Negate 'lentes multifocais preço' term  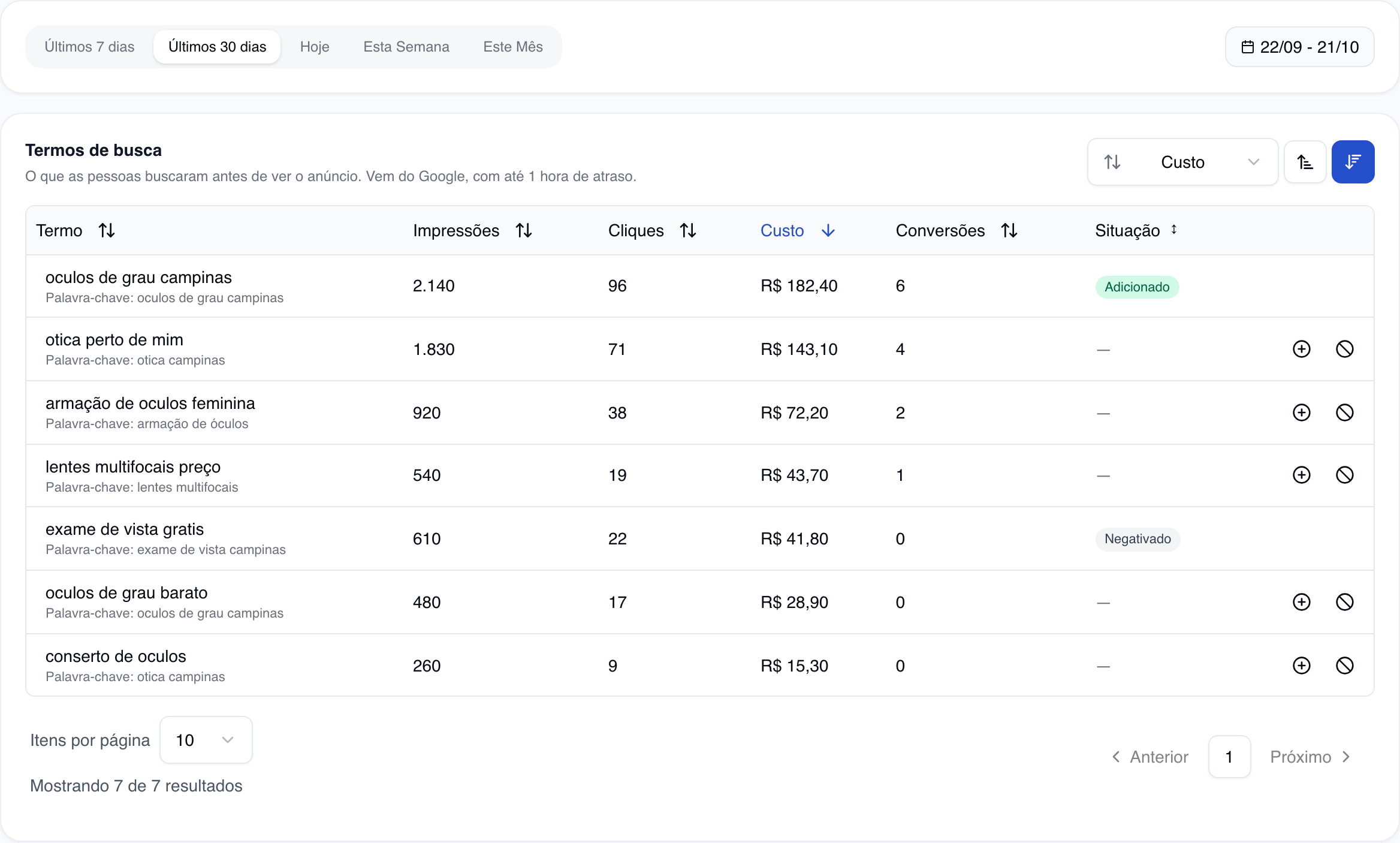(1344, 475)
